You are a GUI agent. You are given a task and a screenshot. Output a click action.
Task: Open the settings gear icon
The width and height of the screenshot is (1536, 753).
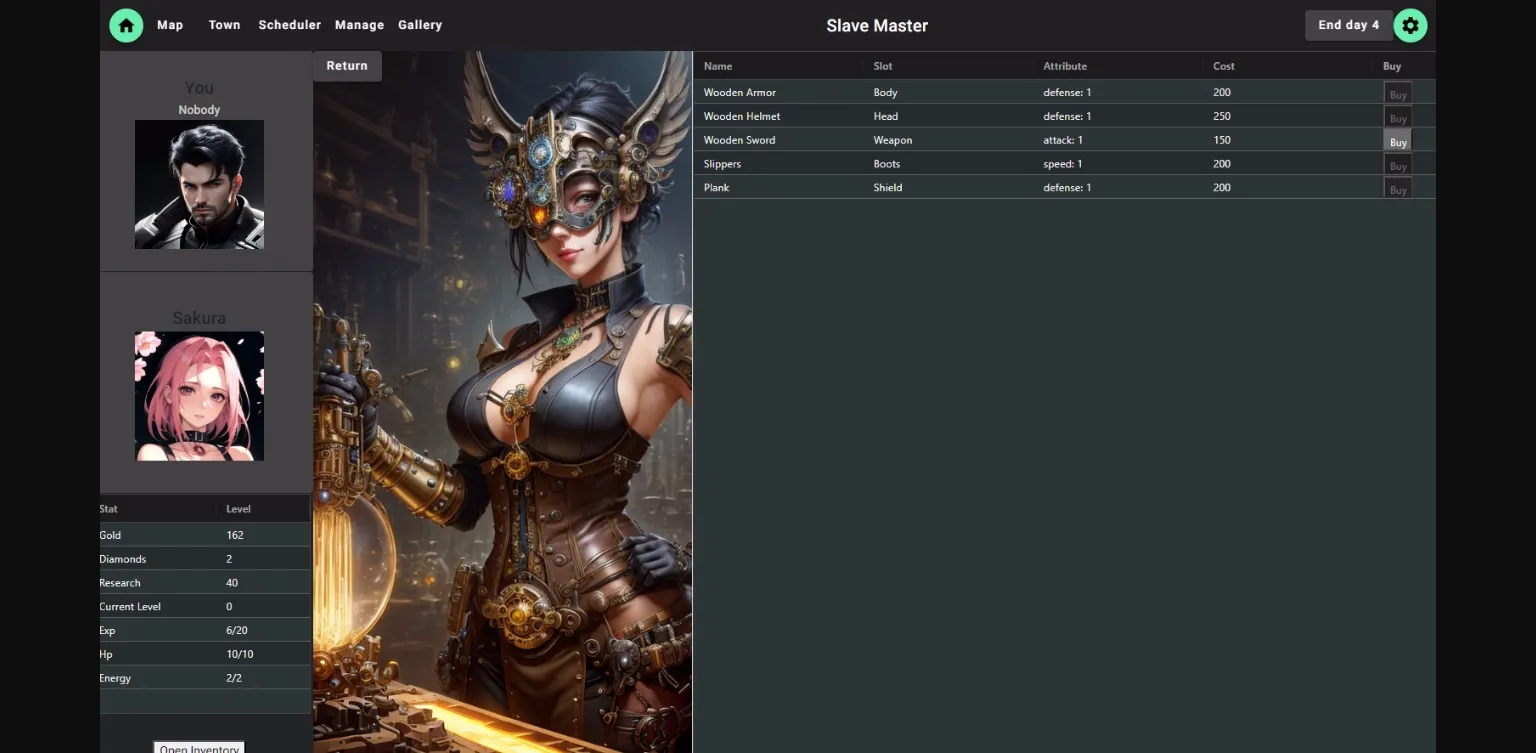tap(1410, 25)
